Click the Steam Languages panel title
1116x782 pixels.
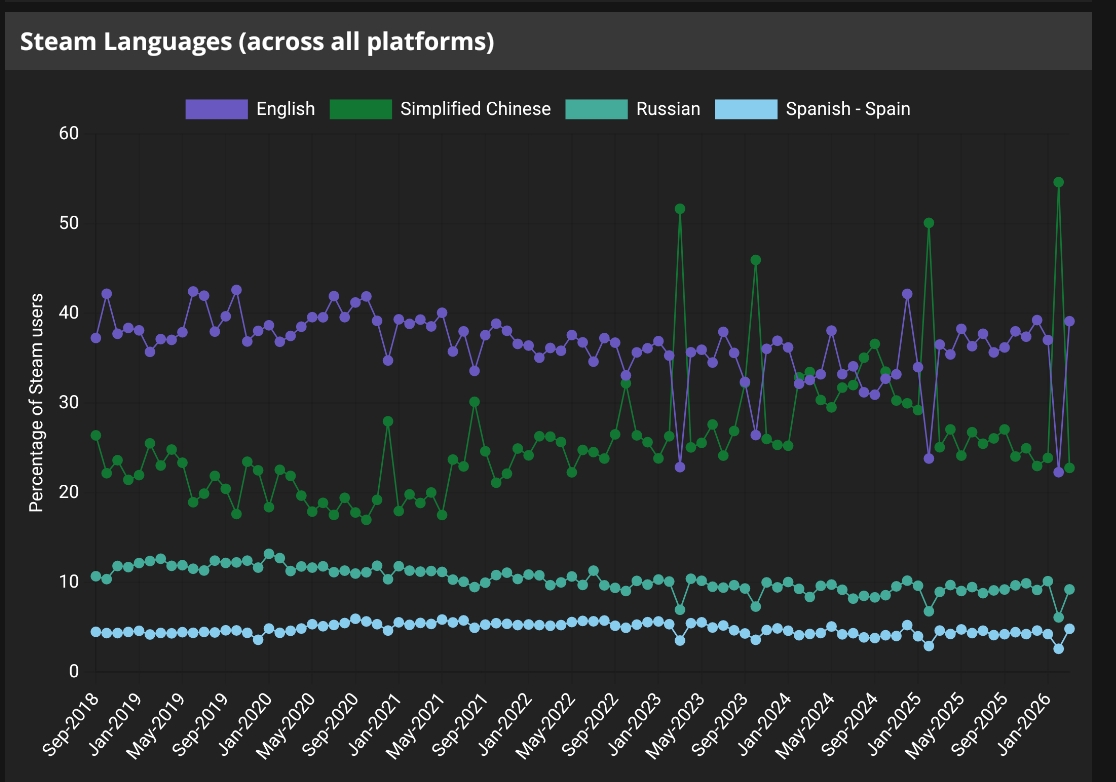[257, 41]
